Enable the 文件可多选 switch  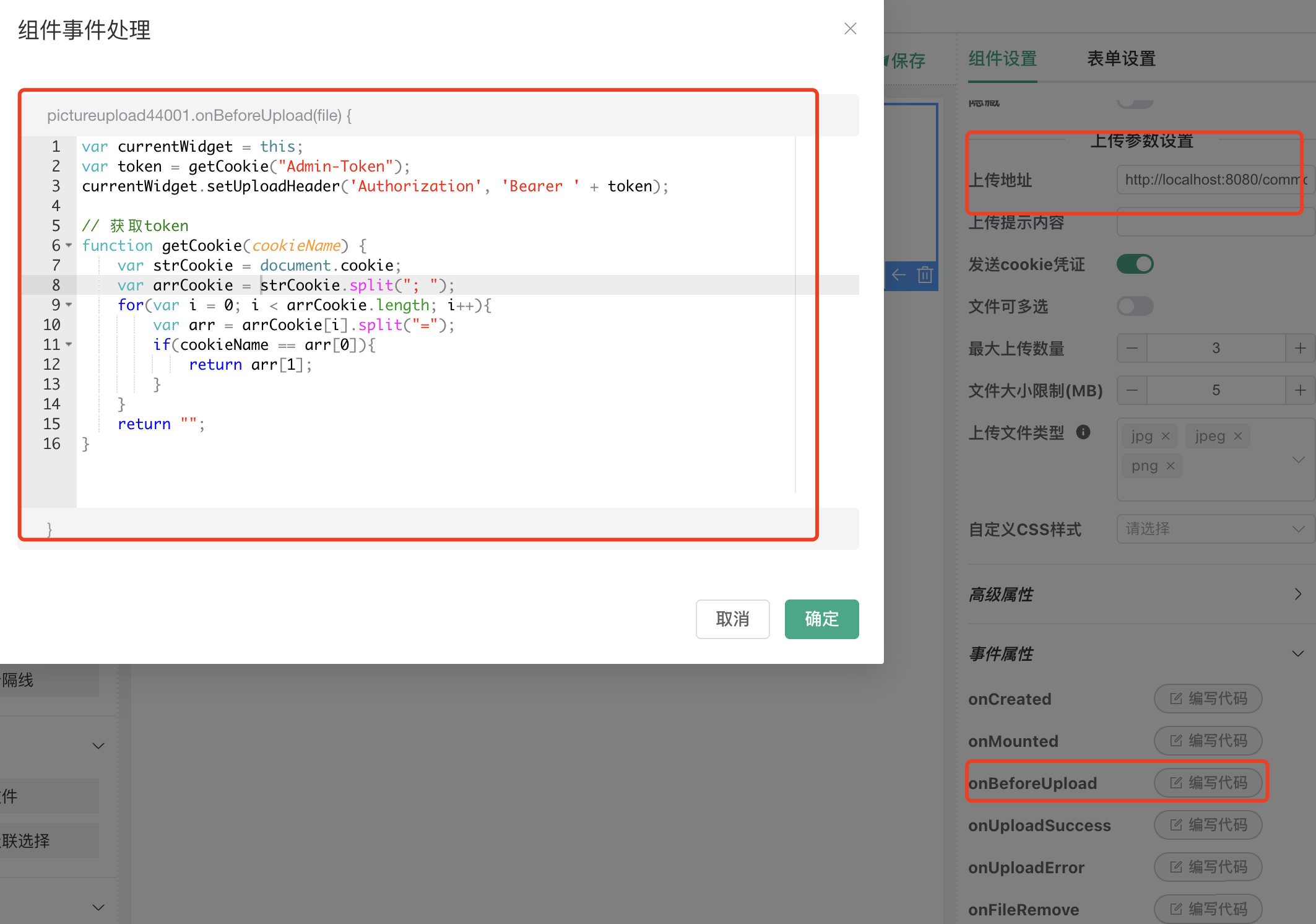1135,306
